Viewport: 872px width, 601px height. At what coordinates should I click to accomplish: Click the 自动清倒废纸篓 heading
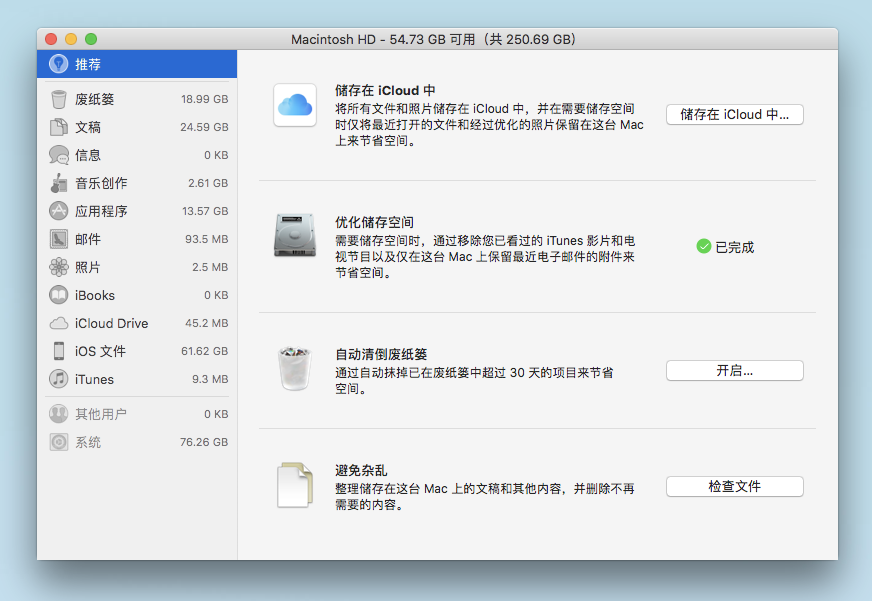pyautogui.click(x=381, y=354)
